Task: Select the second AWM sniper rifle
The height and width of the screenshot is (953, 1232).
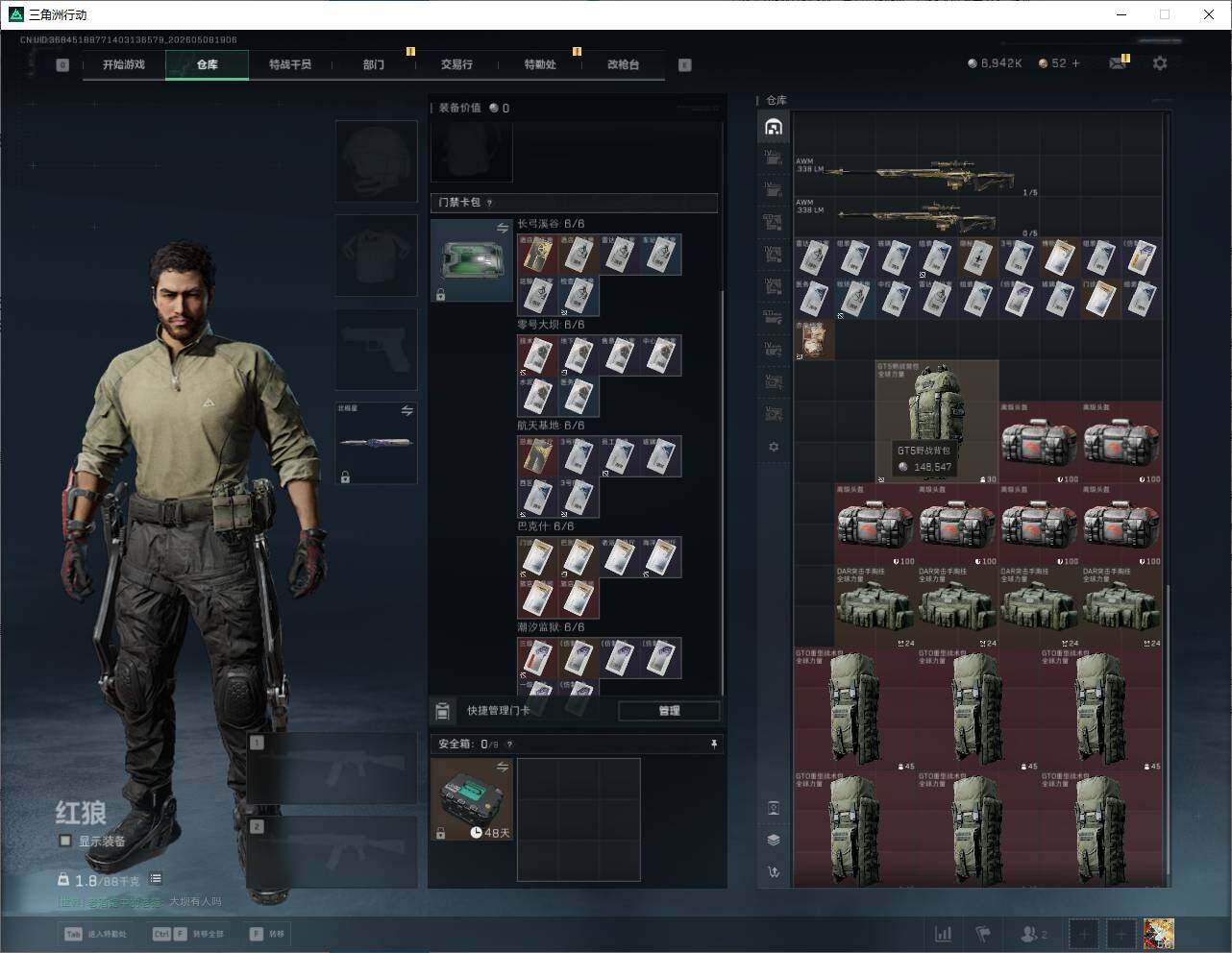Action: 917,217
